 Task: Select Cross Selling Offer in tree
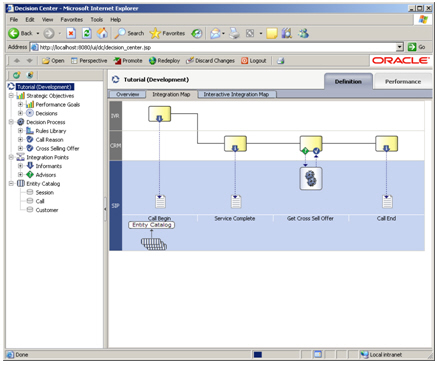[57, 148]
